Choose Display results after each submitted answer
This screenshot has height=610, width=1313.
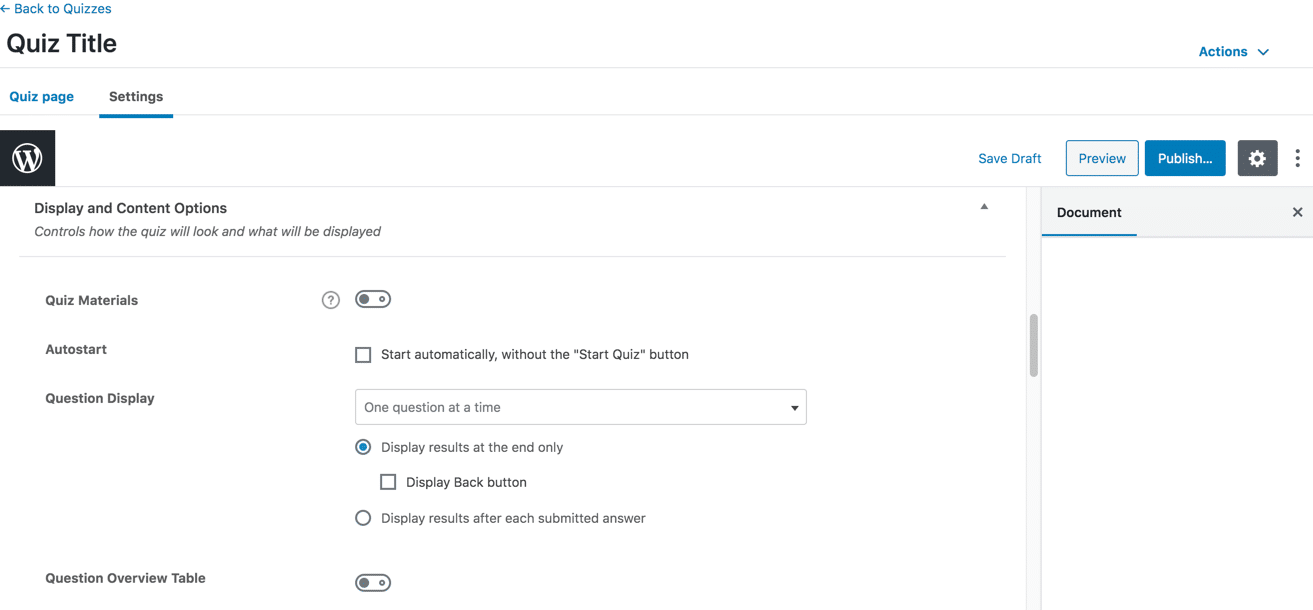click(363, 518)
